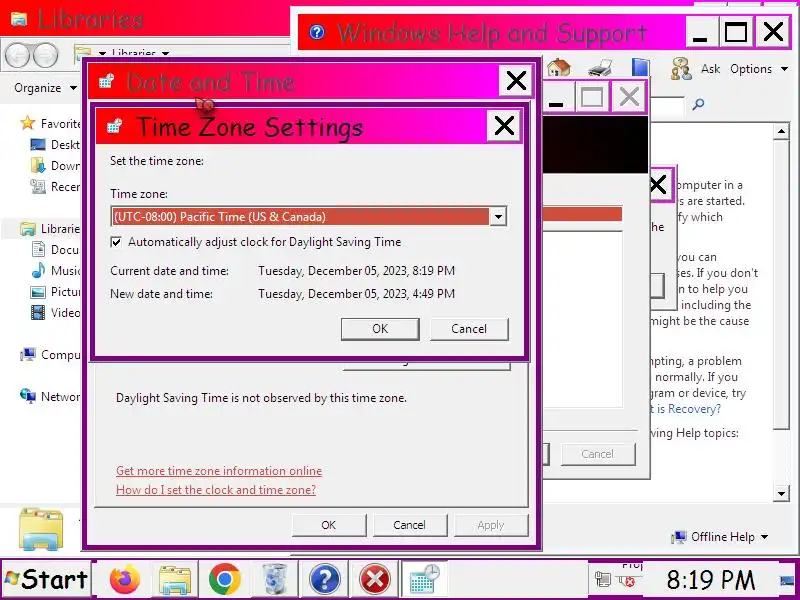Open the Options menu in Help and Support
This screenshot has width=800, height=600.
click(759, 69)
